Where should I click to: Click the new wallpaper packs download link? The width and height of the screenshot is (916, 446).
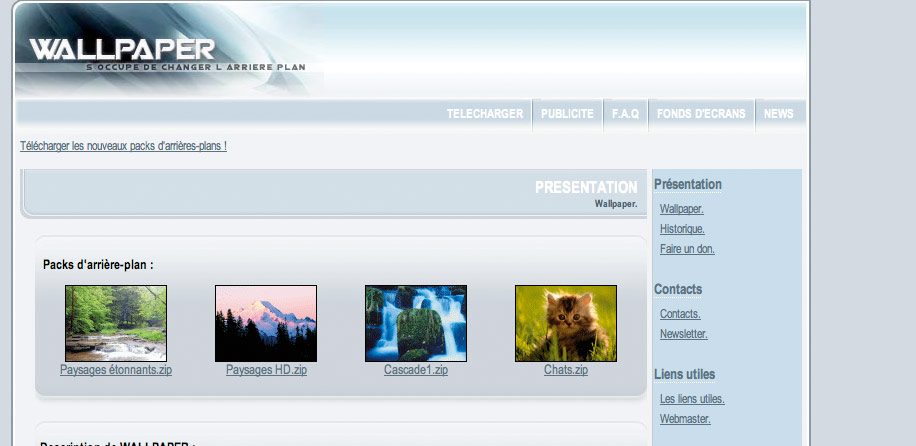click(x=123, y=146)
